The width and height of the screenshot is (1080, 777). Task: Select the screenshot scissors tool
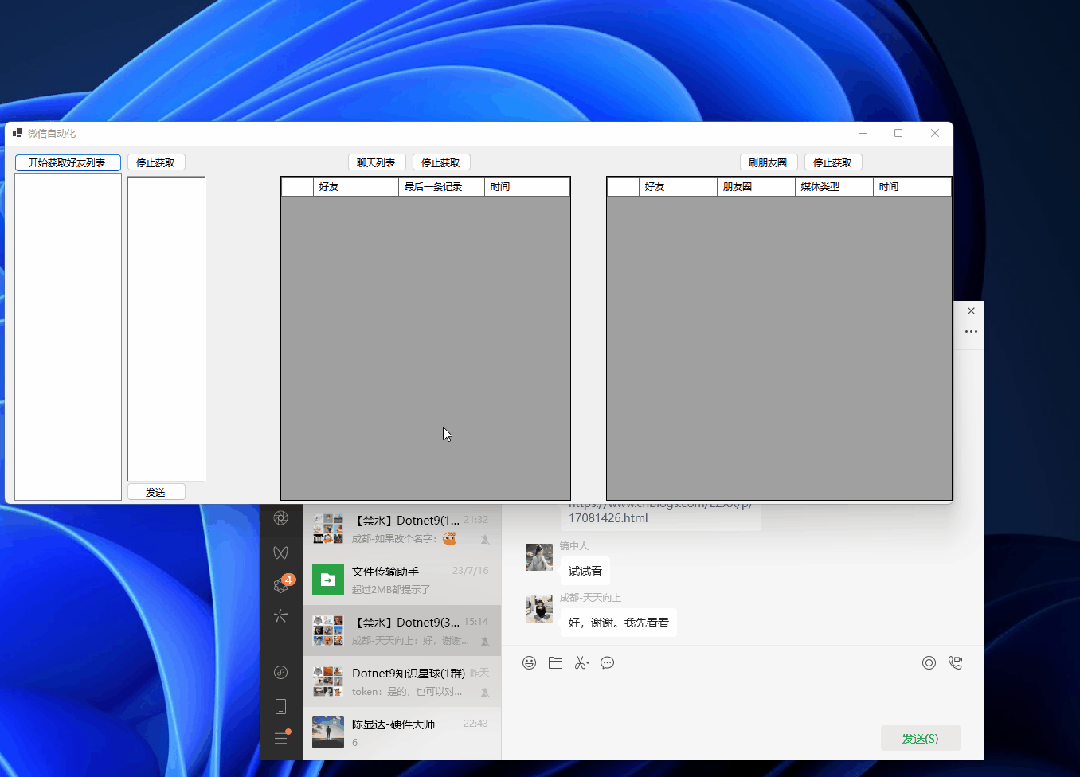point(581,662)
